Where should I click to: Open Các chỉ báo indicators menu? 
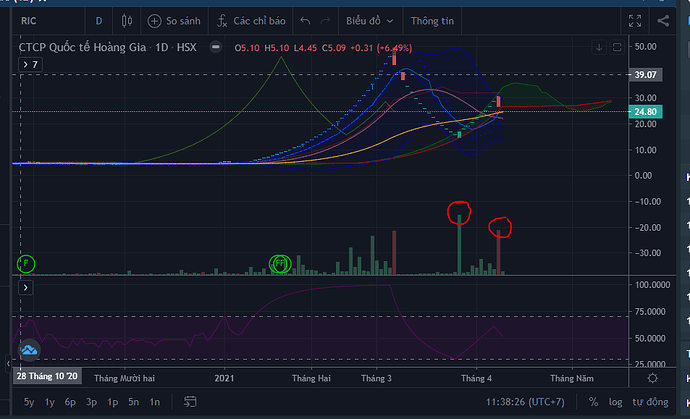point(247,20)
